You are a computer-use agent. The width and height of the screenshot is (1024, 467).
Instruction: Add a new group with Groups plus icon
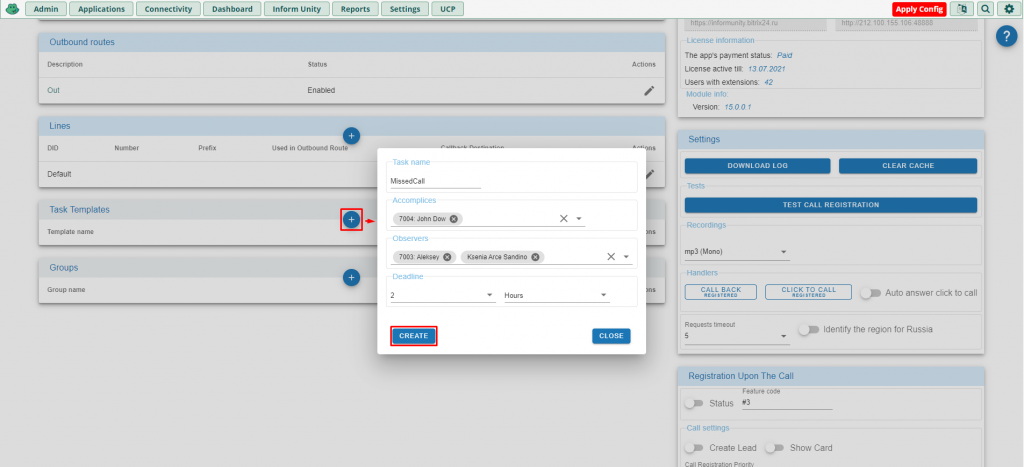[351, 278]
